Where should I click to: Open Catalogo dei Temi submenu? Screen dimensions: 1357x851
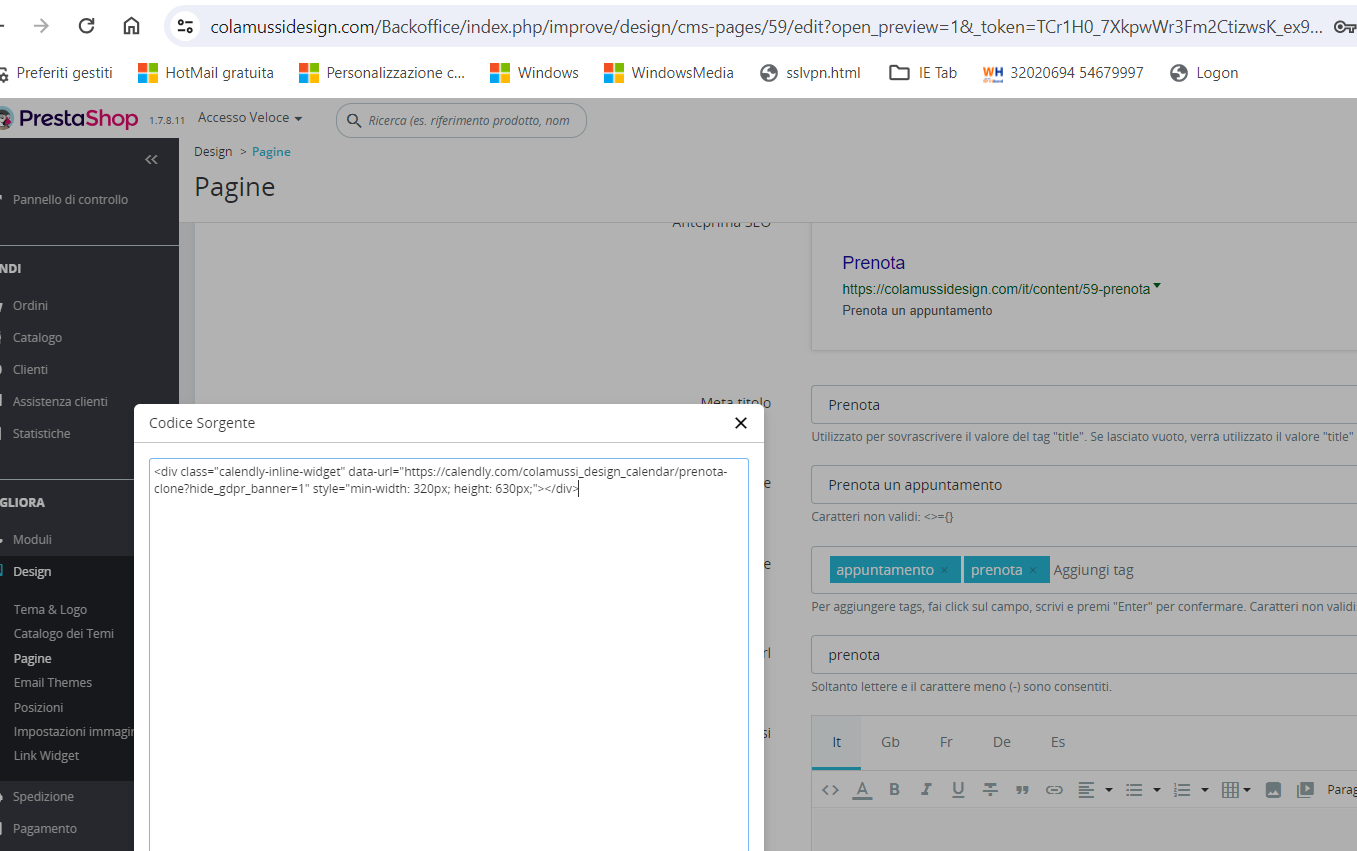(x=64, y=634)
